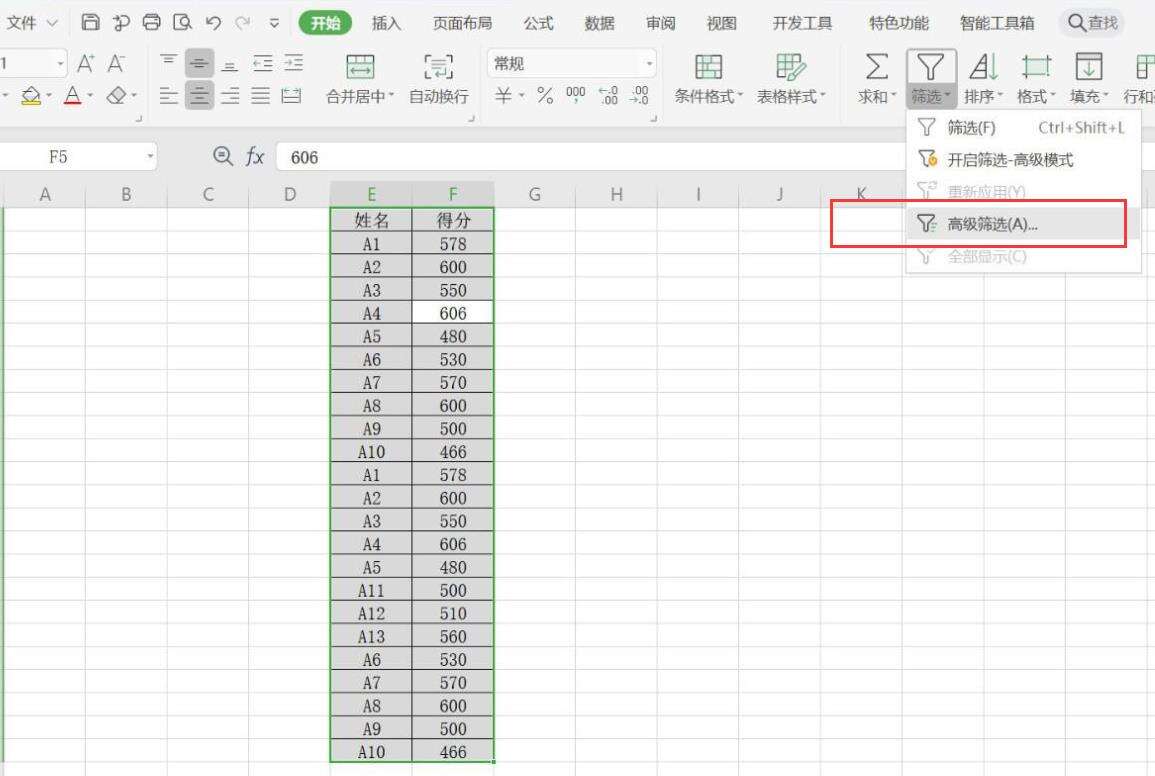Viewport: 1155px width, 776px height.
Task: Toggle auto wrap text (自动换行)
Action: tap(439, 78)
